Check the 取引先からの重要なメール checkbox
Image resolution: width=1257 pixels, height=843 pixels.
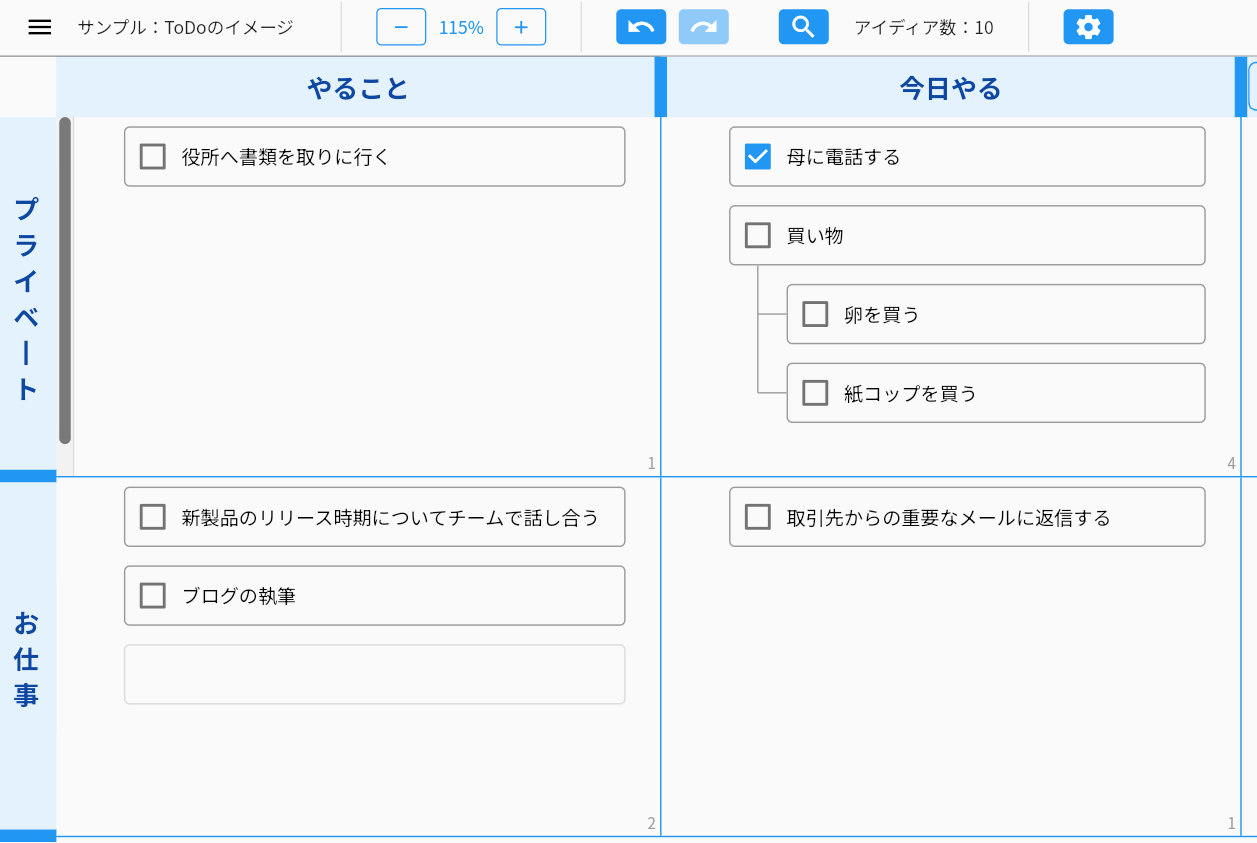tap(758, 517)
